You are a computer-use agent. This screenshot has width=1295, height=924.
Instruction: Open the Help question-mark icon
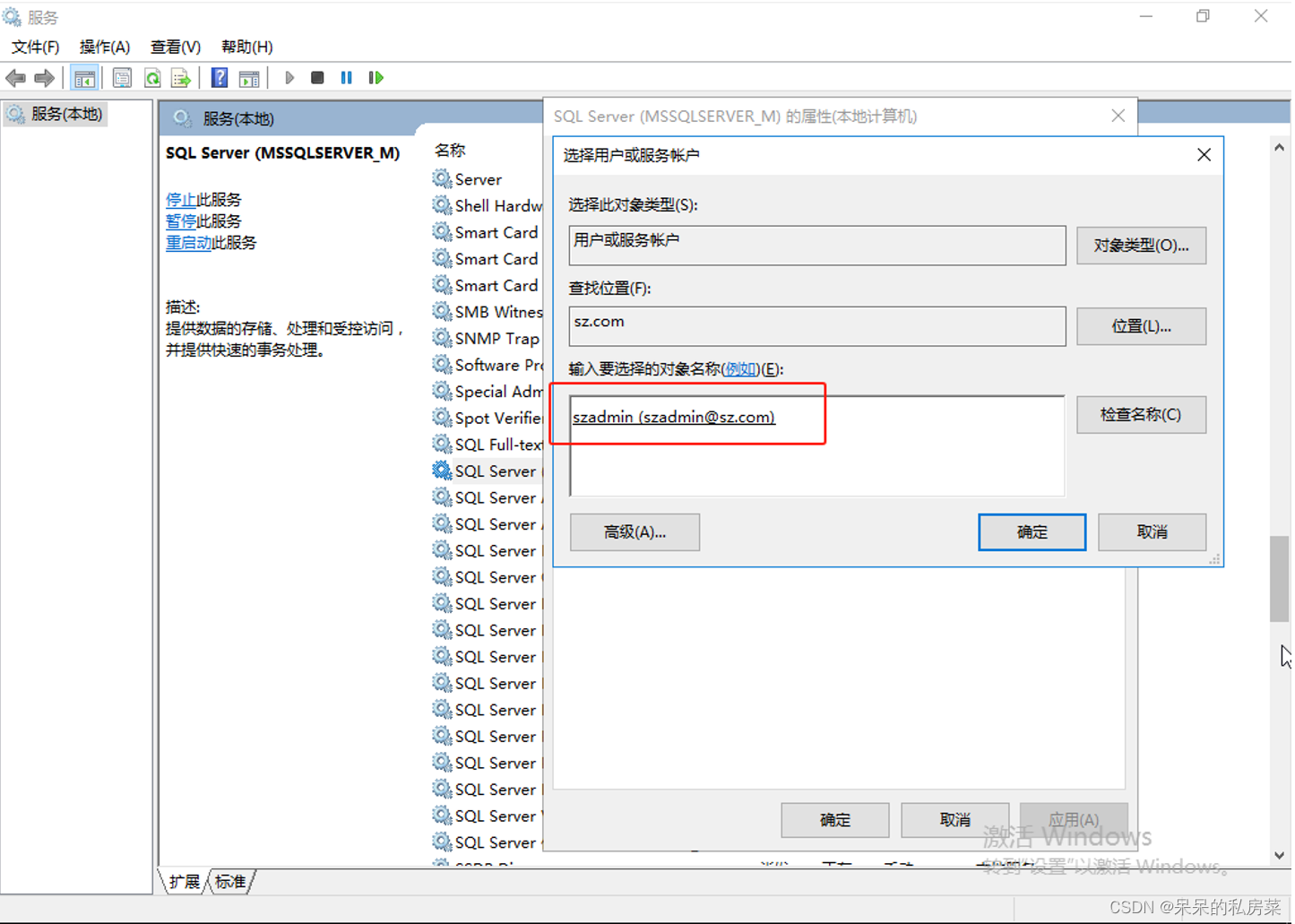pyautogui.click(x=220, y=78)
